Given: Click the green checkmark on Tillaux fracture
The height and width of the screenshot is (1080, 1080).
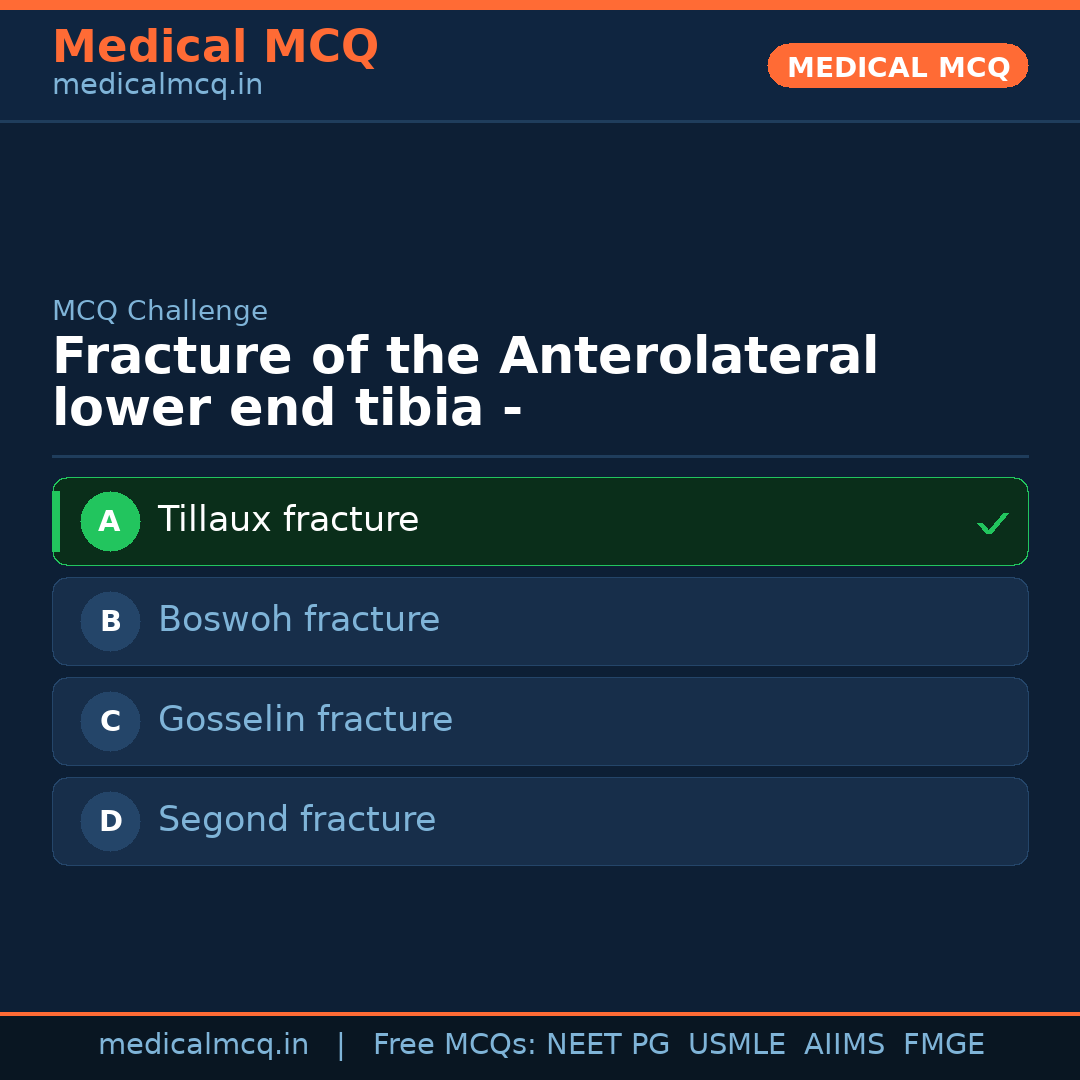Looking at the screenshot, I should click(992, 523).
